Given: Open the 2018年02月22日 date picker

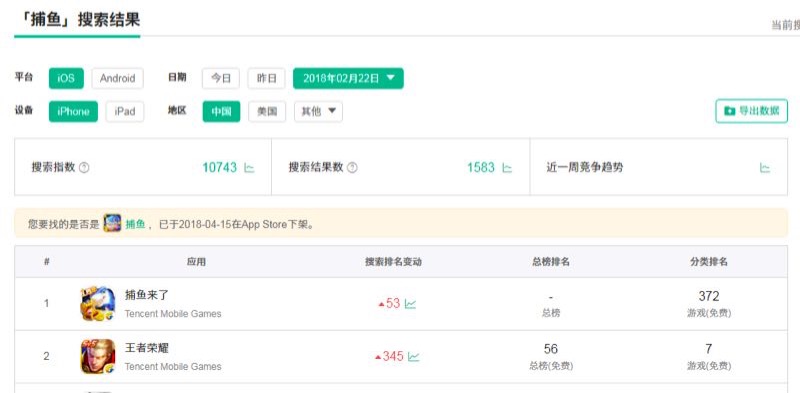Looking at the screenshot, I should 348,78.
